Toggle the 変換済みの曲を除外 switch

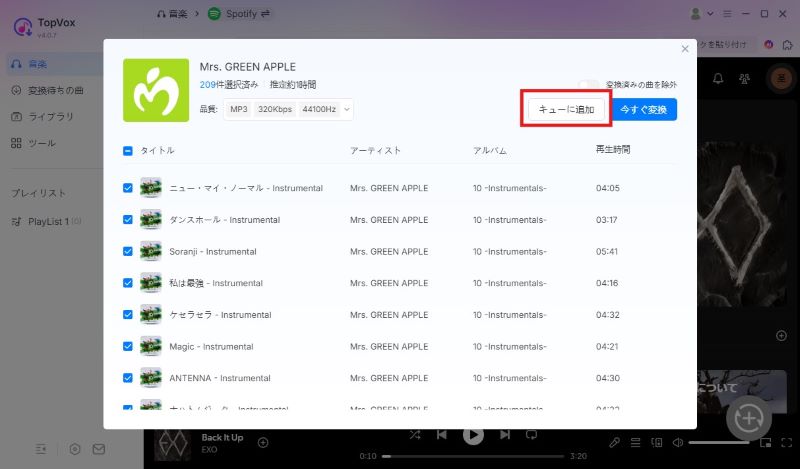[x=588, y=84]
